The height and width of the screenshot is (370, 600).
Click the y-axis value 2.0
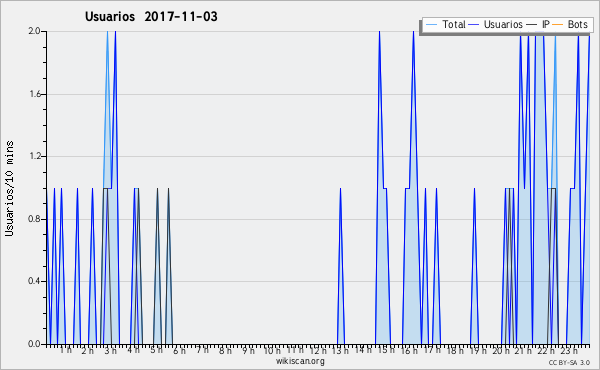coord(34,31)
